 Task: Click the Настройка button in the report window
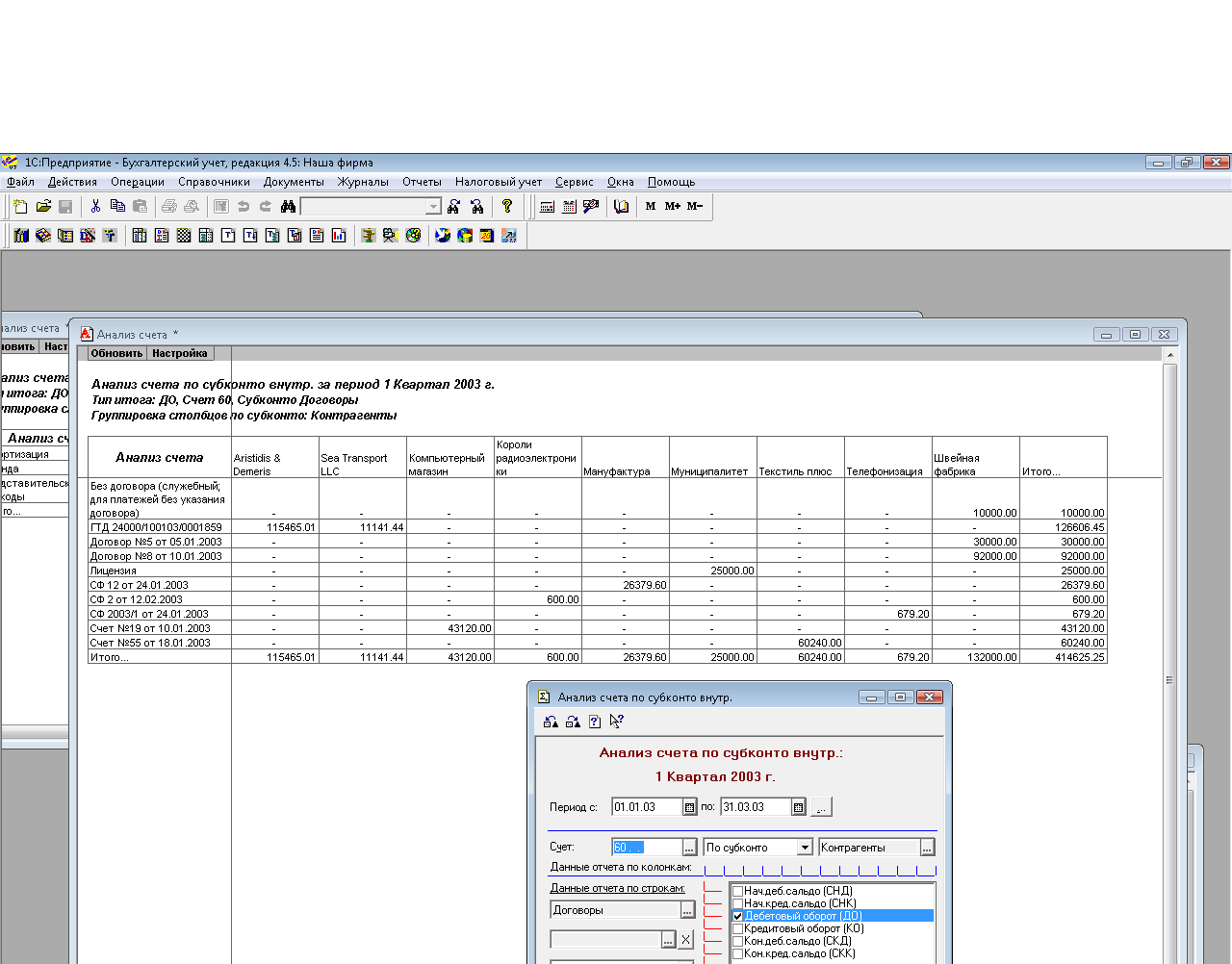[180, 353]
